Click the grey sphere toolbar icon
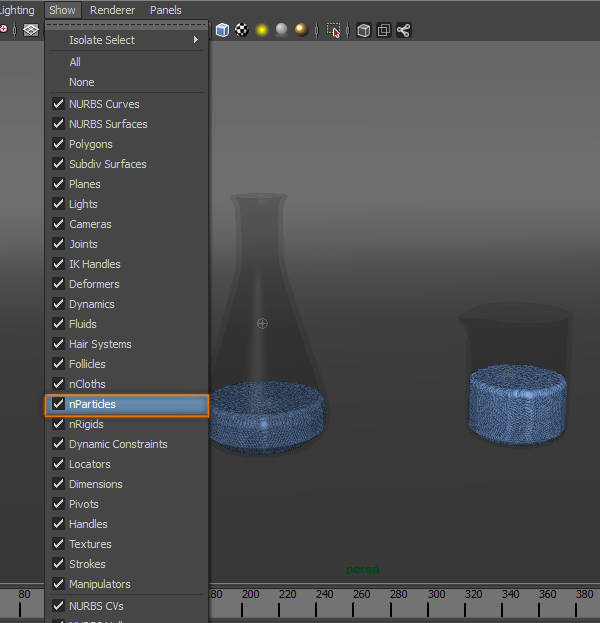The image size is (600, 623). click(282, 30)
